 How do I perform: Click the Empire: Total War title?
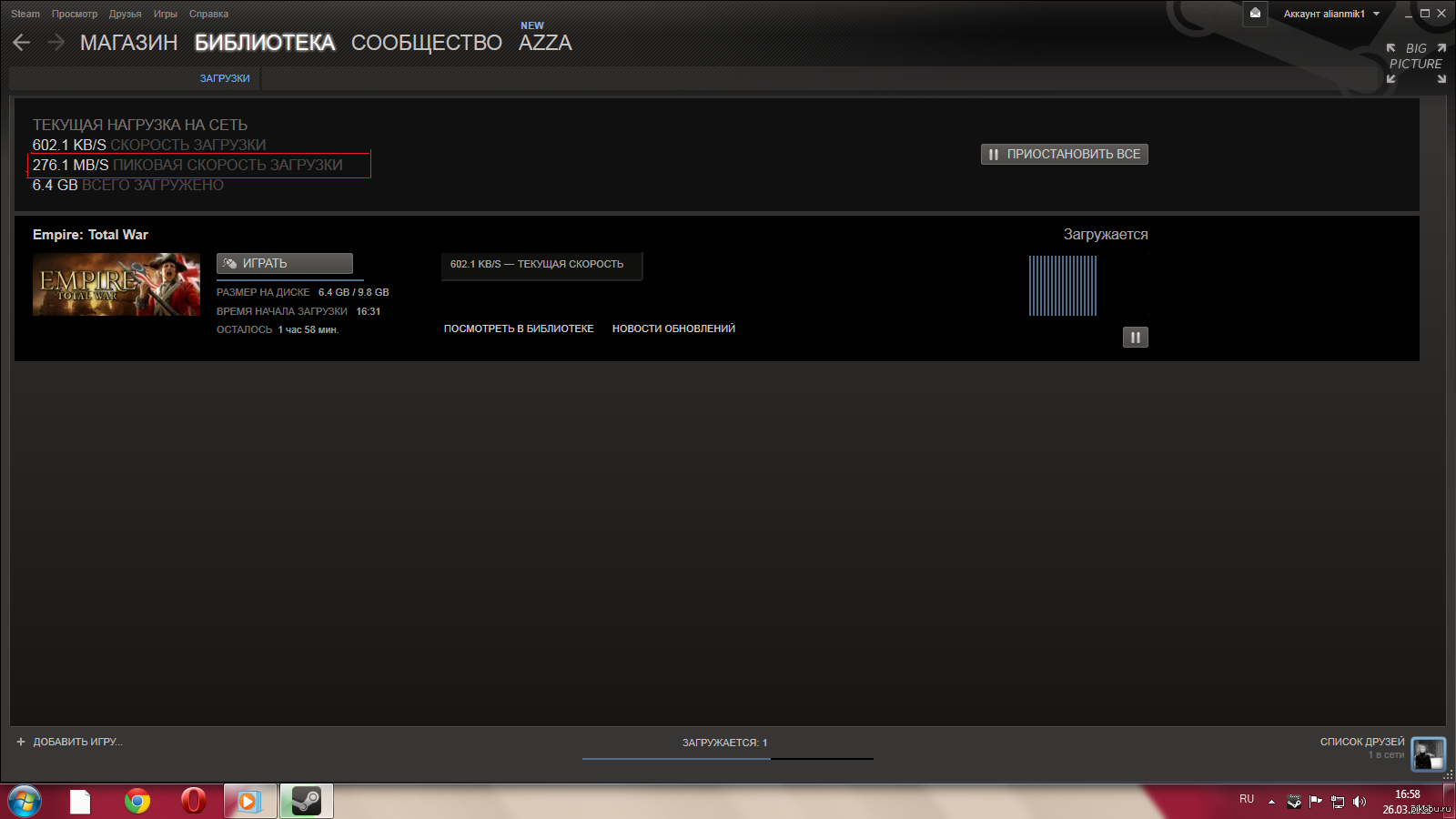click(x=91, y=235)
